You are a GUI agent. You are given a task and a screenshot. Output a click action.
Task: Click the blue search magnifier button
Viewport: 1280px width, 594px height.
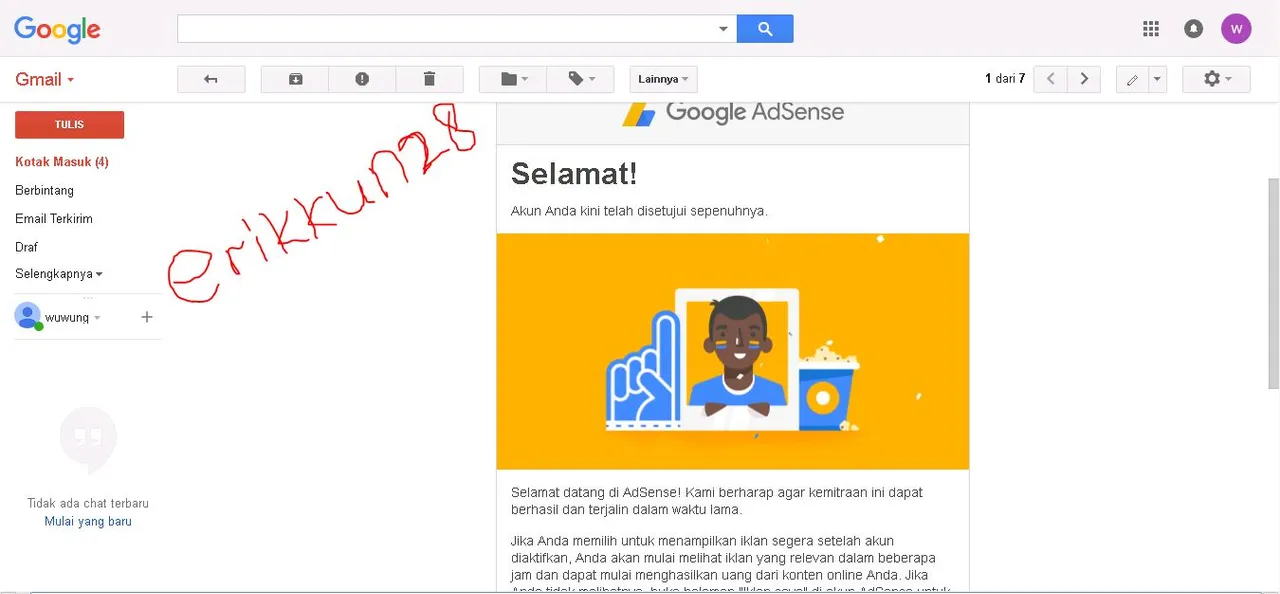(x=765, y=29)
